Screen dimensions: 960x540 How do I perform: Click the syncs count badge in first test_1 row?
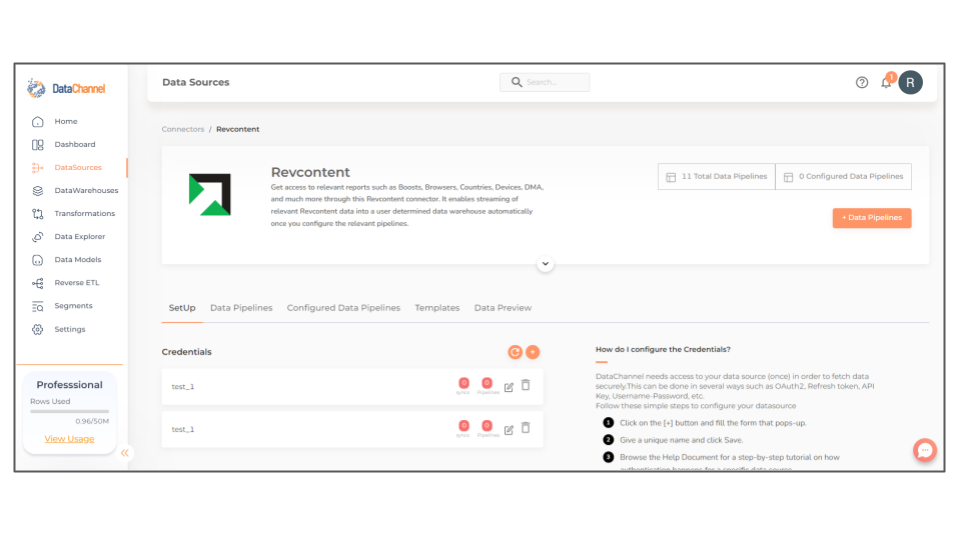pos(463,384)
